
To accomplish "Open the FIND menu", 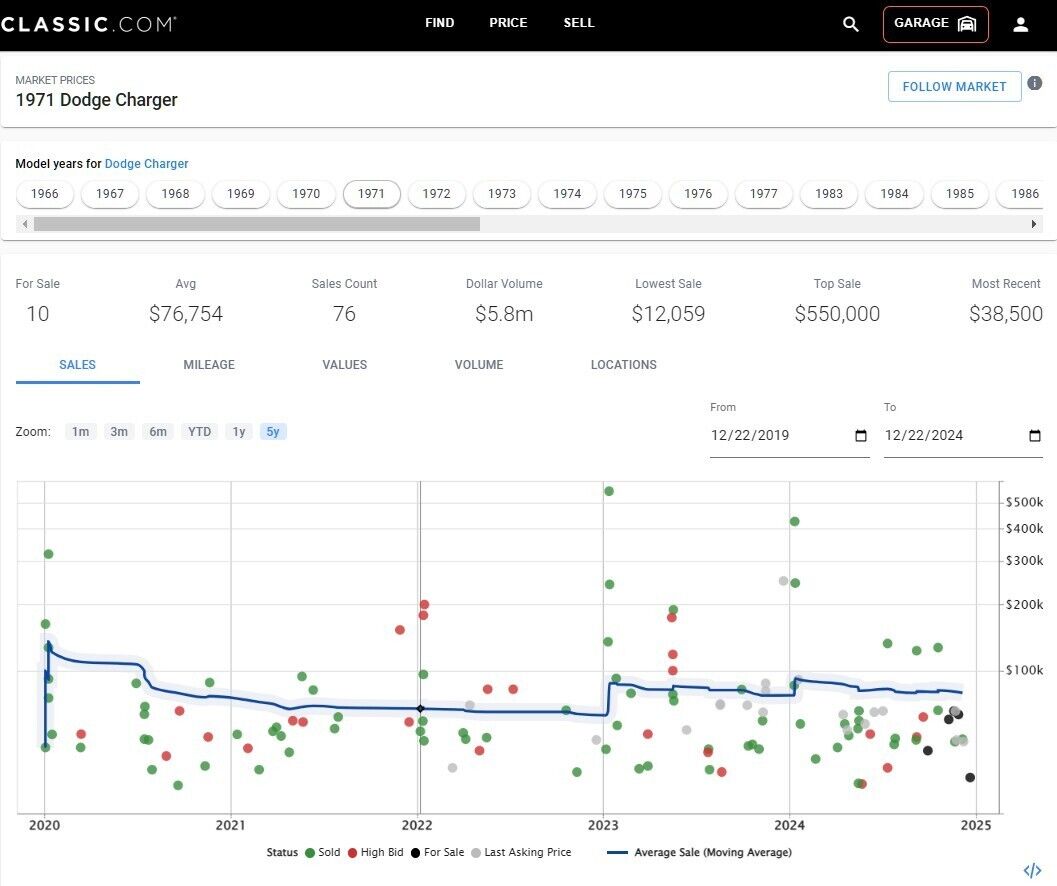I will (439, 23).
